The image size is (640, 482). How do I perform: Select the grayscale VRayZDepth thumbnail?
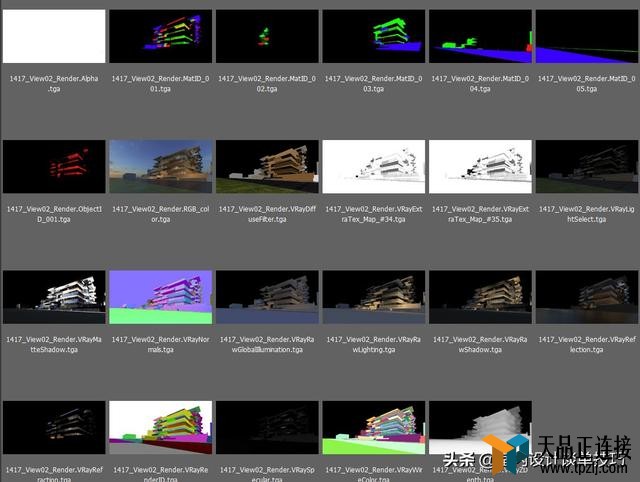[480, 427]
